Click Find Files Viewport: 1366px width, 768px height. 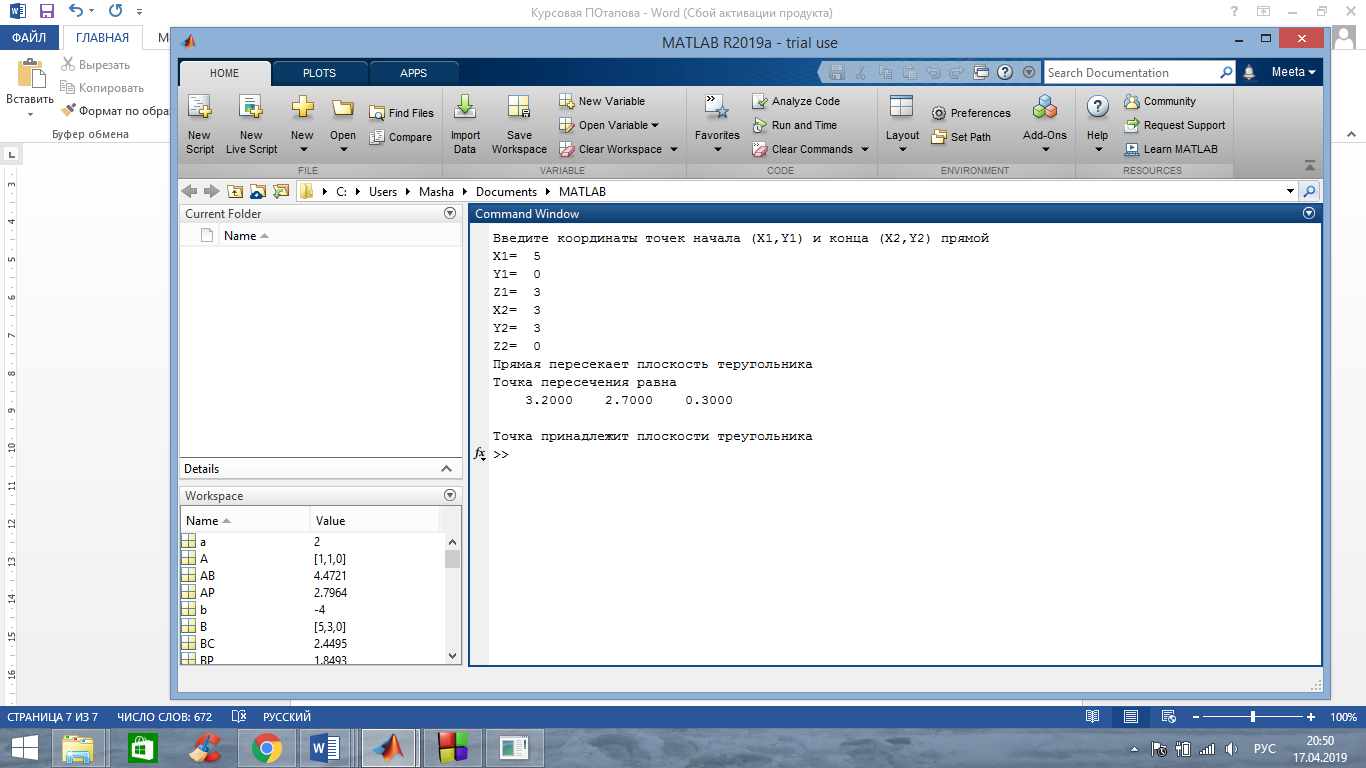point(401,113)
